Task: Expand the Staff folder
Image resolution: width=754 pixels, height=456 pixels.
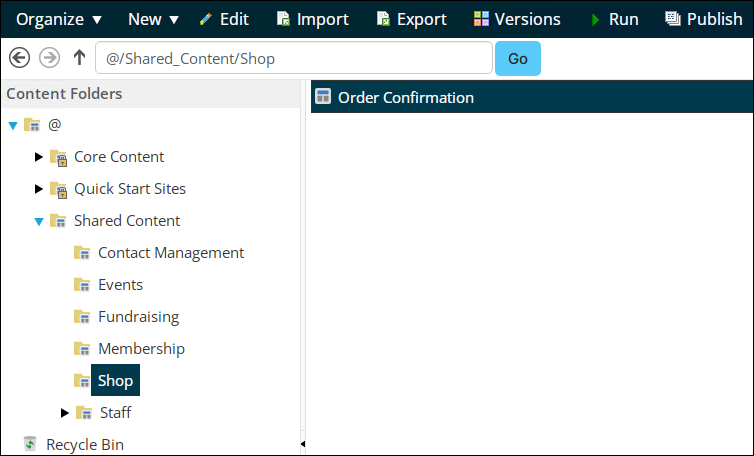Action: 64,413
